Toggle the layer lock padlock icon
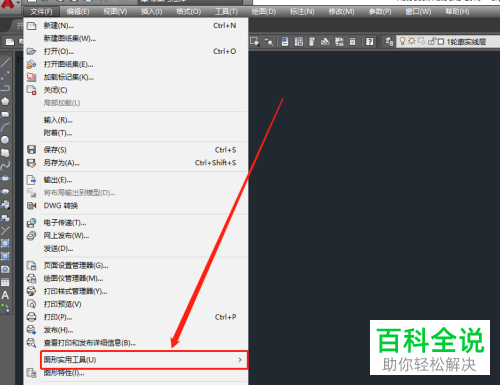This screenshot has height=385, width=500. point(432,42)
